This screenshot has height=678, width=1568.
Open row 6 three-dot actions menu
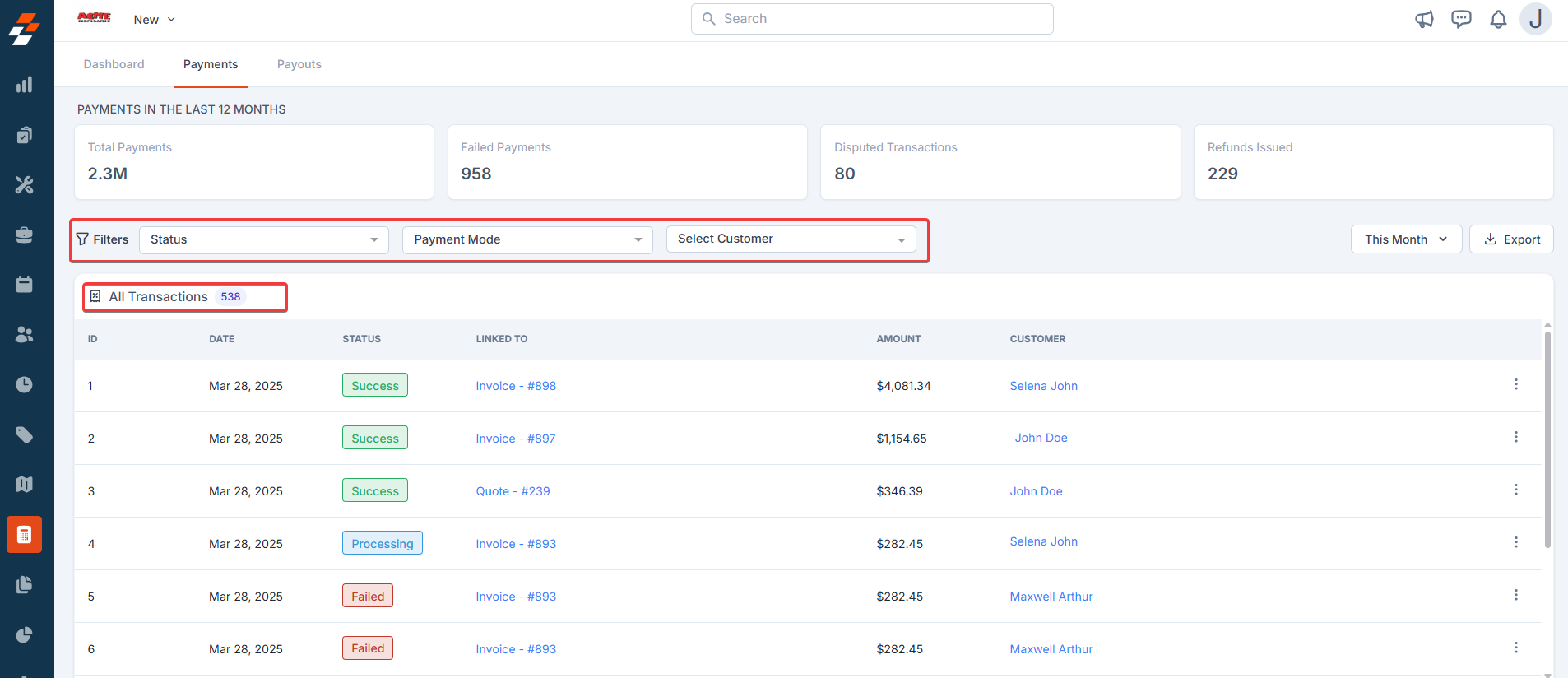click(1515, 648)
